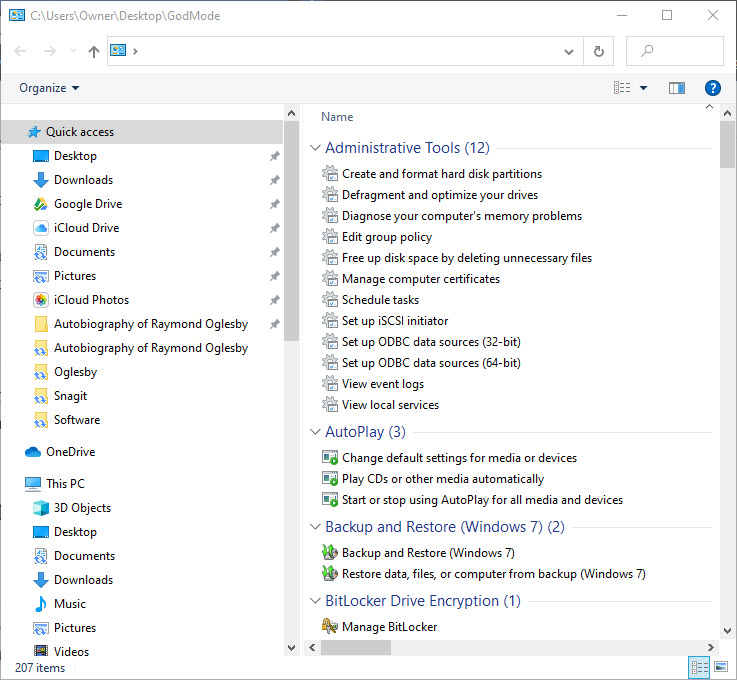Screen dimensions: 737x680
Task: Click the 3D Objects icon under This PC
Action: (x=41, y=508)
